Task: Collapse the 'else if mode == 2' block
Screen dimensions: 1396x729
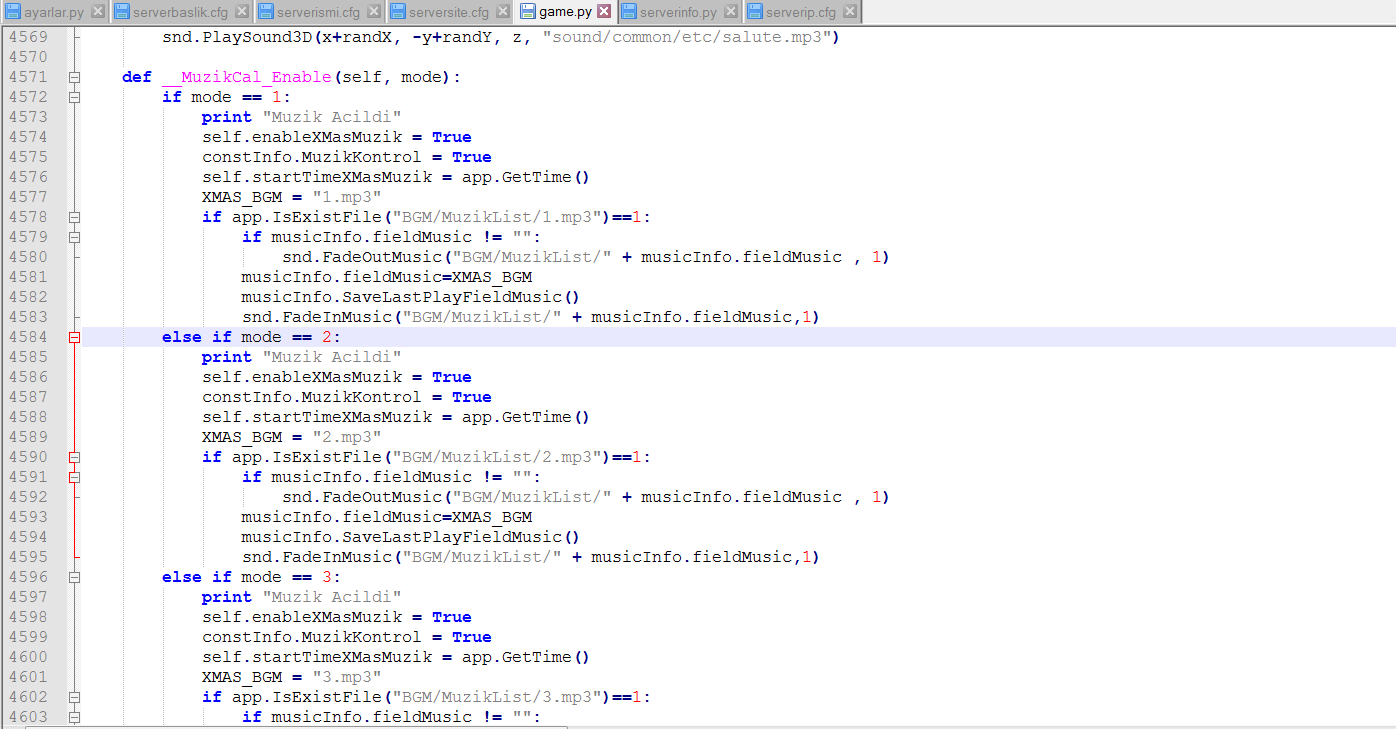Action: tap(74, 337)
